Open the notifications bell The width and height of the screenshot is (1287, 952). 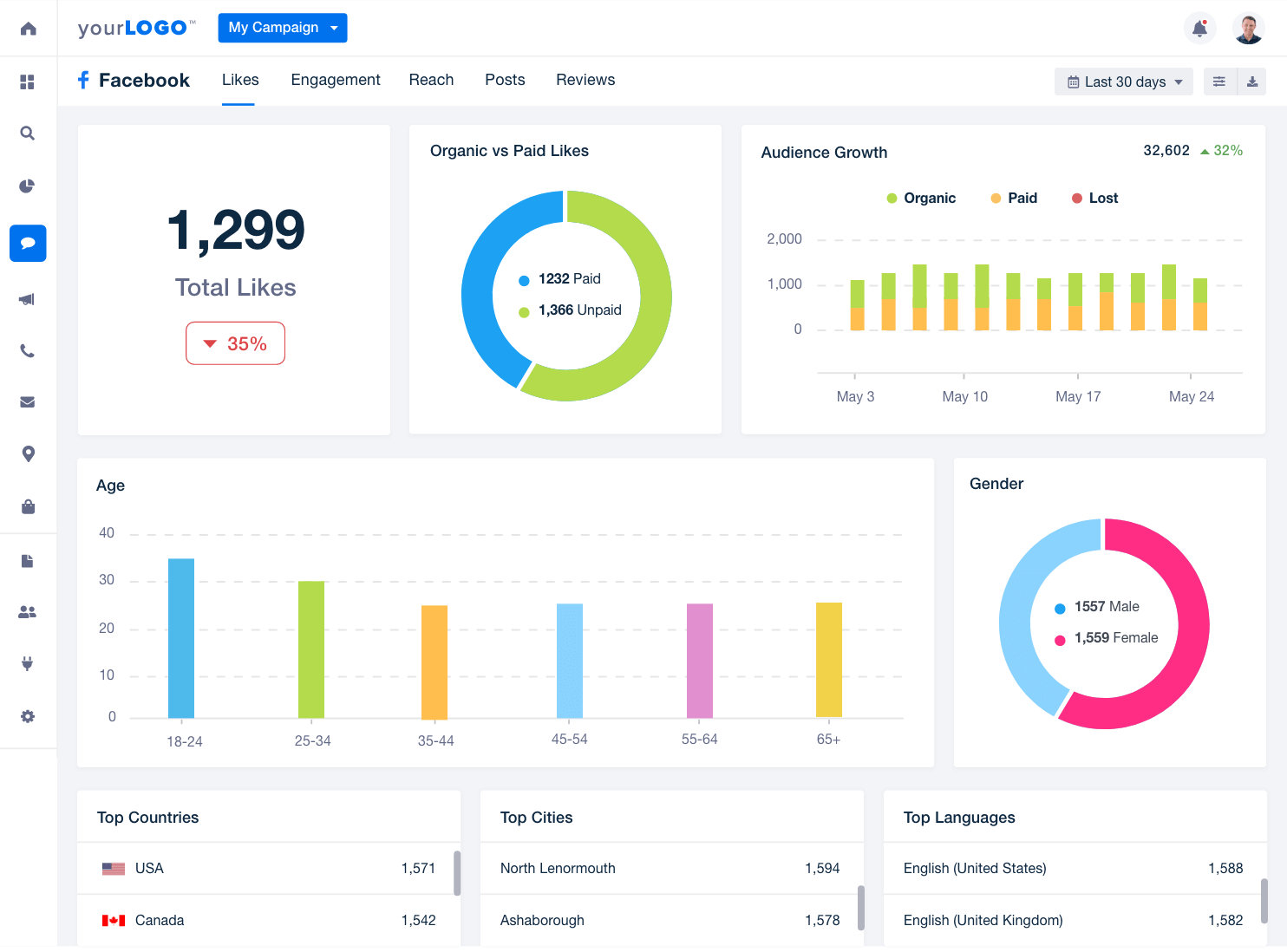1200,29
